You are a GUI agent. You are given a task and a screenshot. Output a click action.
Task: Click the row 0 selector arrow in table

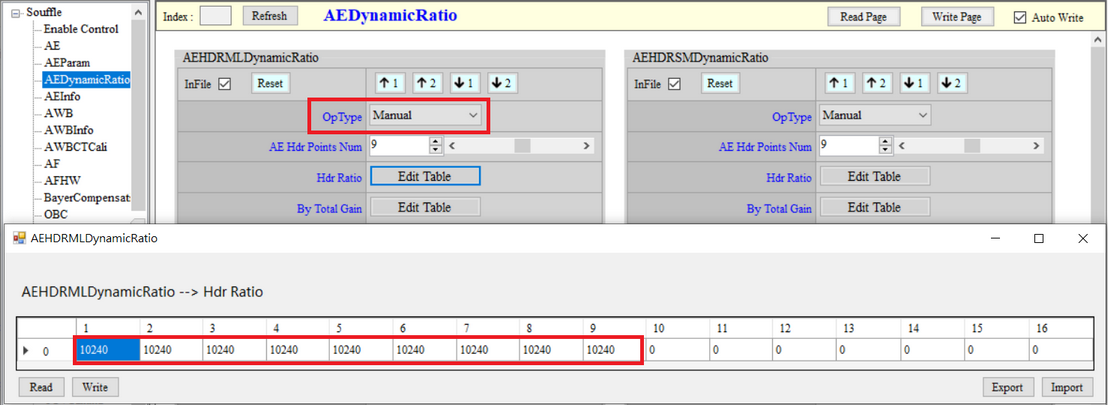26,351
